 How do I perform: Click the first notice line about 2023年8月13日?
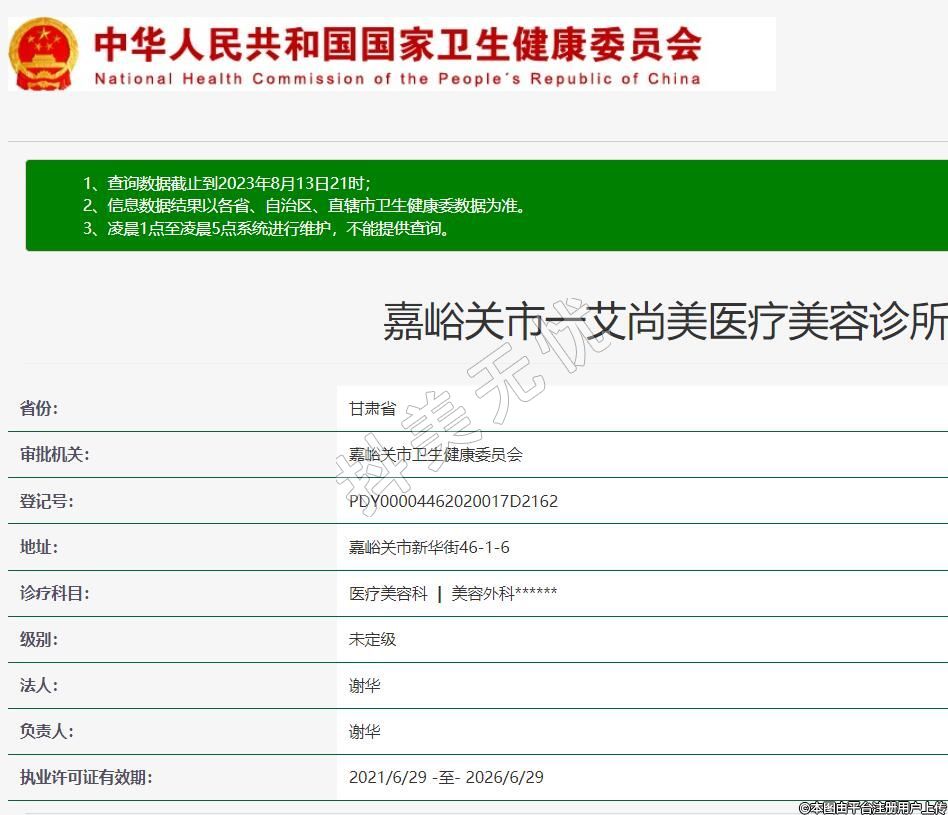pyautogui.click(x=227, y=183)
